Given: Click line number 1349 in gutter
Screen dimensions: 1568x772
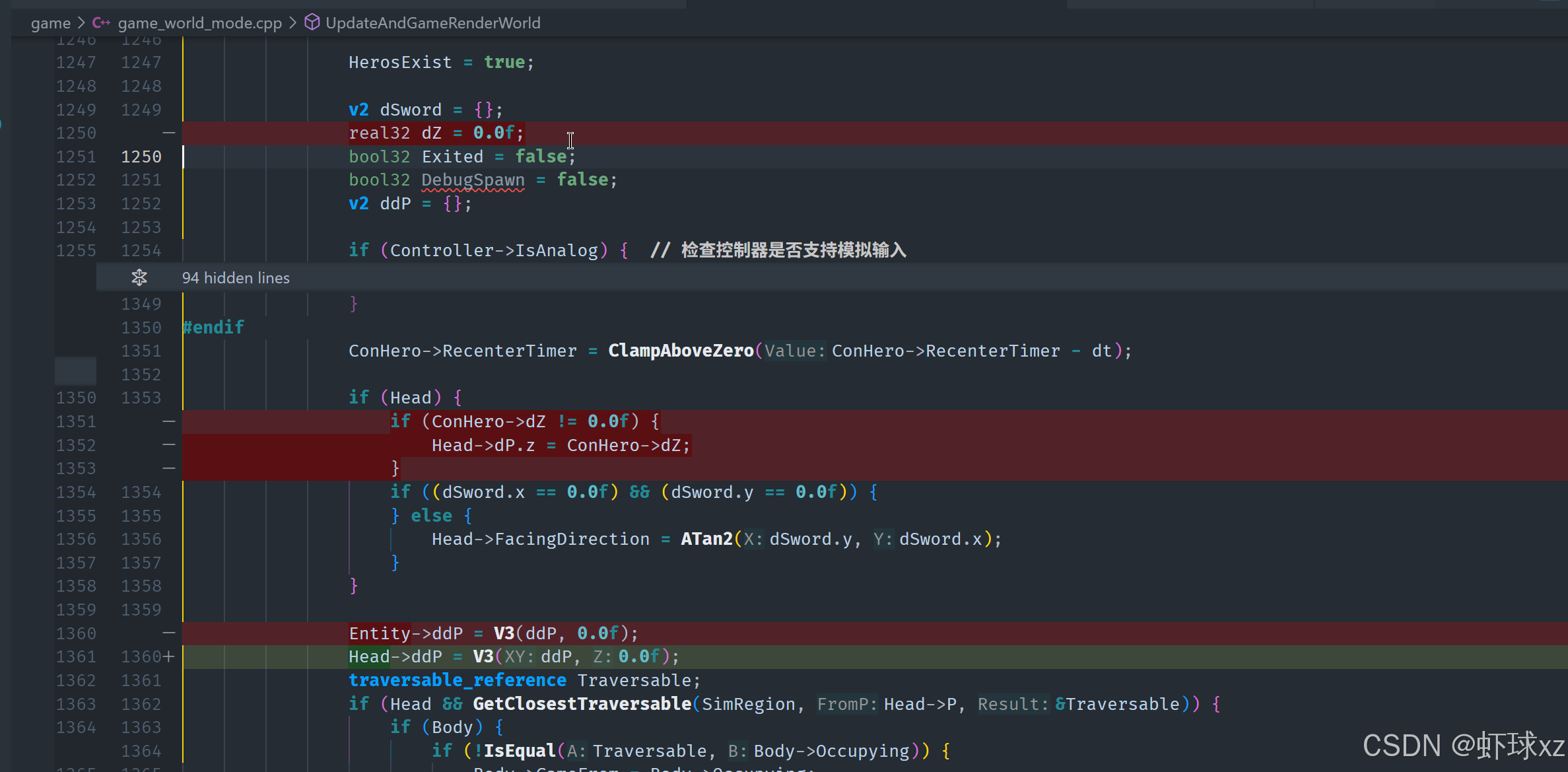Looking at the screenshot, I should pyautogui.click(x=141, y=304).
